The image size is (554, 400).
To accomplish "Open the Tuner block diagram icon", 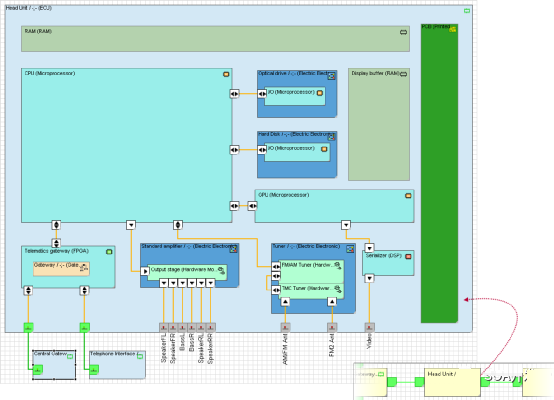I will point(350,249).
